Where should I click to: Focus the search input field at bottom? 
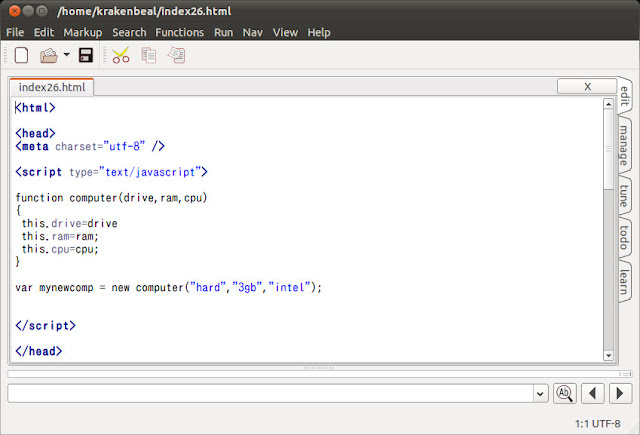[x=271, y=393]
